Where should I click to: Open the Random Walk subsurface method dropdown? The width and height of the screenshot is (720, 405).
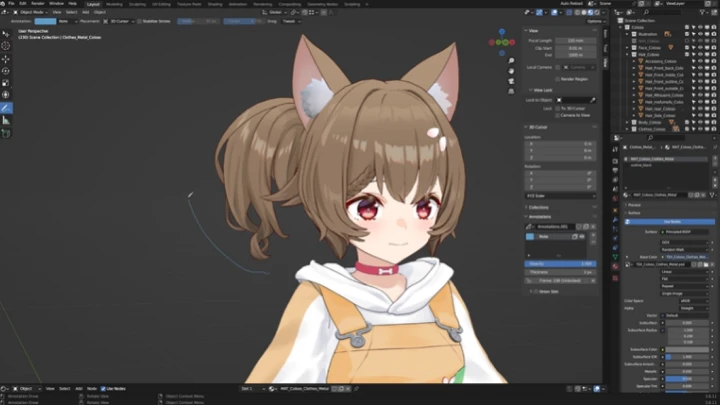[x=685, y=250]
